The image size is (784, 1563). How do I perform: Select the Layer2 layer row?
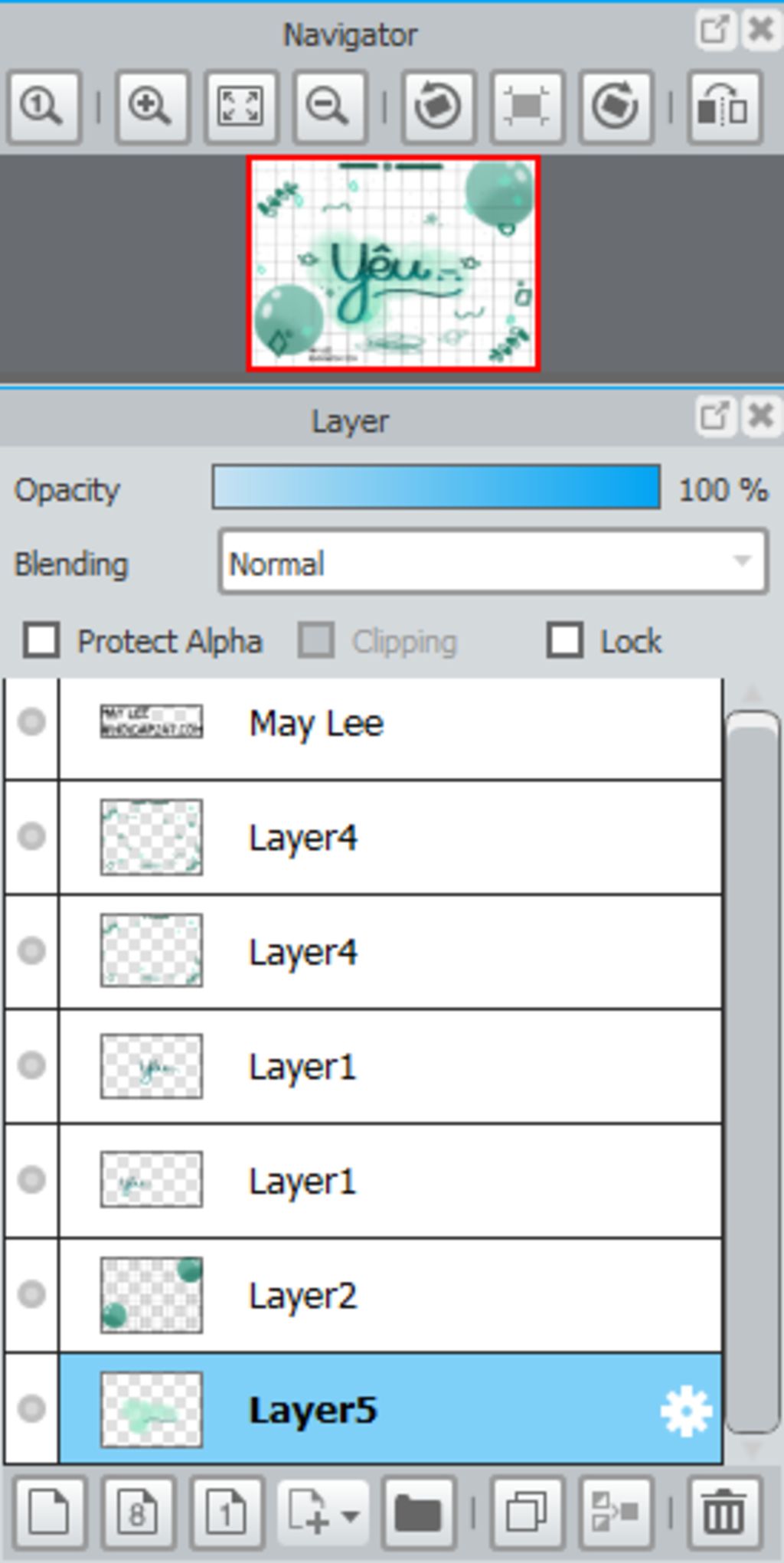[390, 1295]
